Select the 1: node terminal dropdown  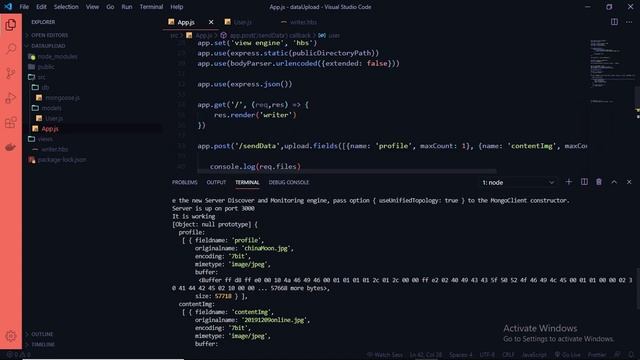click(x=518, y=182)
